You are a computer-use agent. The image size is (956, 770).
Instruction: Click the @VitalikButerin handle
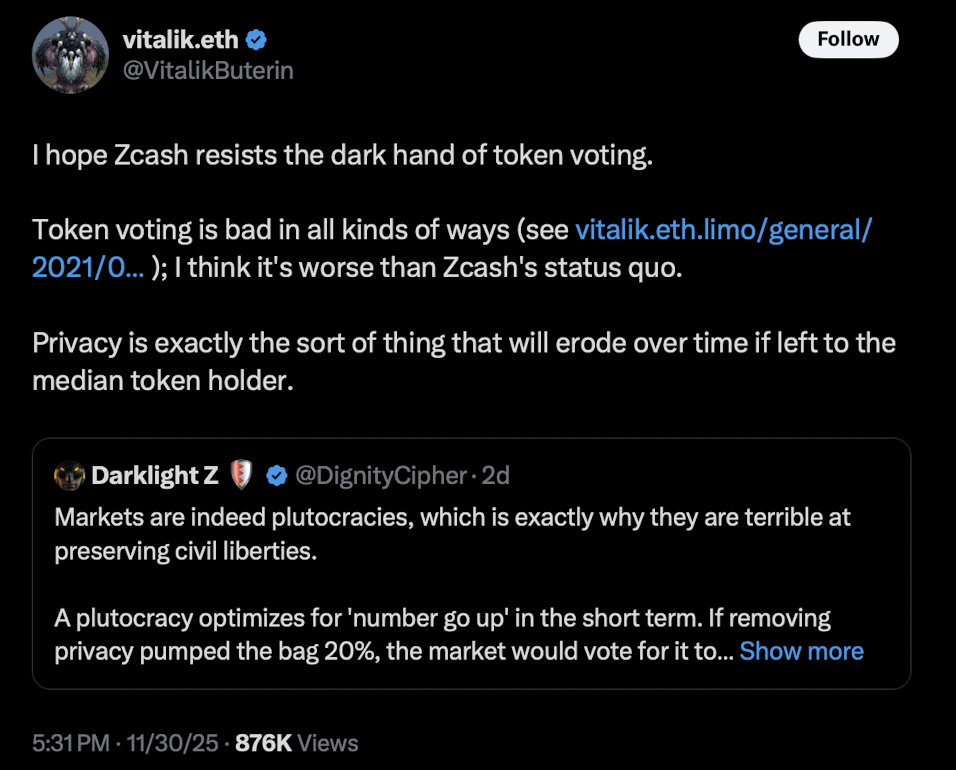click(207, 70)
